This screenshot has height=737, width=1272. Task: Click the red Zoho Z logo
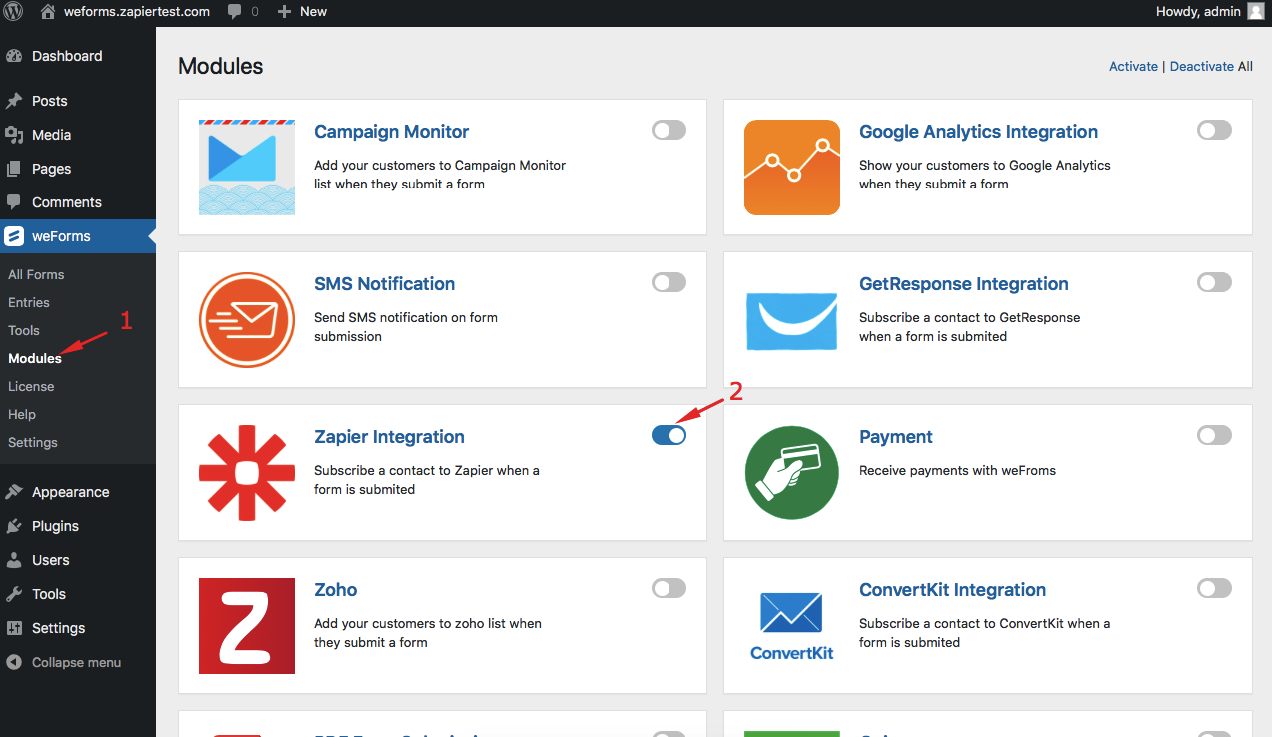pyautogui.click(x=247, y=626)
